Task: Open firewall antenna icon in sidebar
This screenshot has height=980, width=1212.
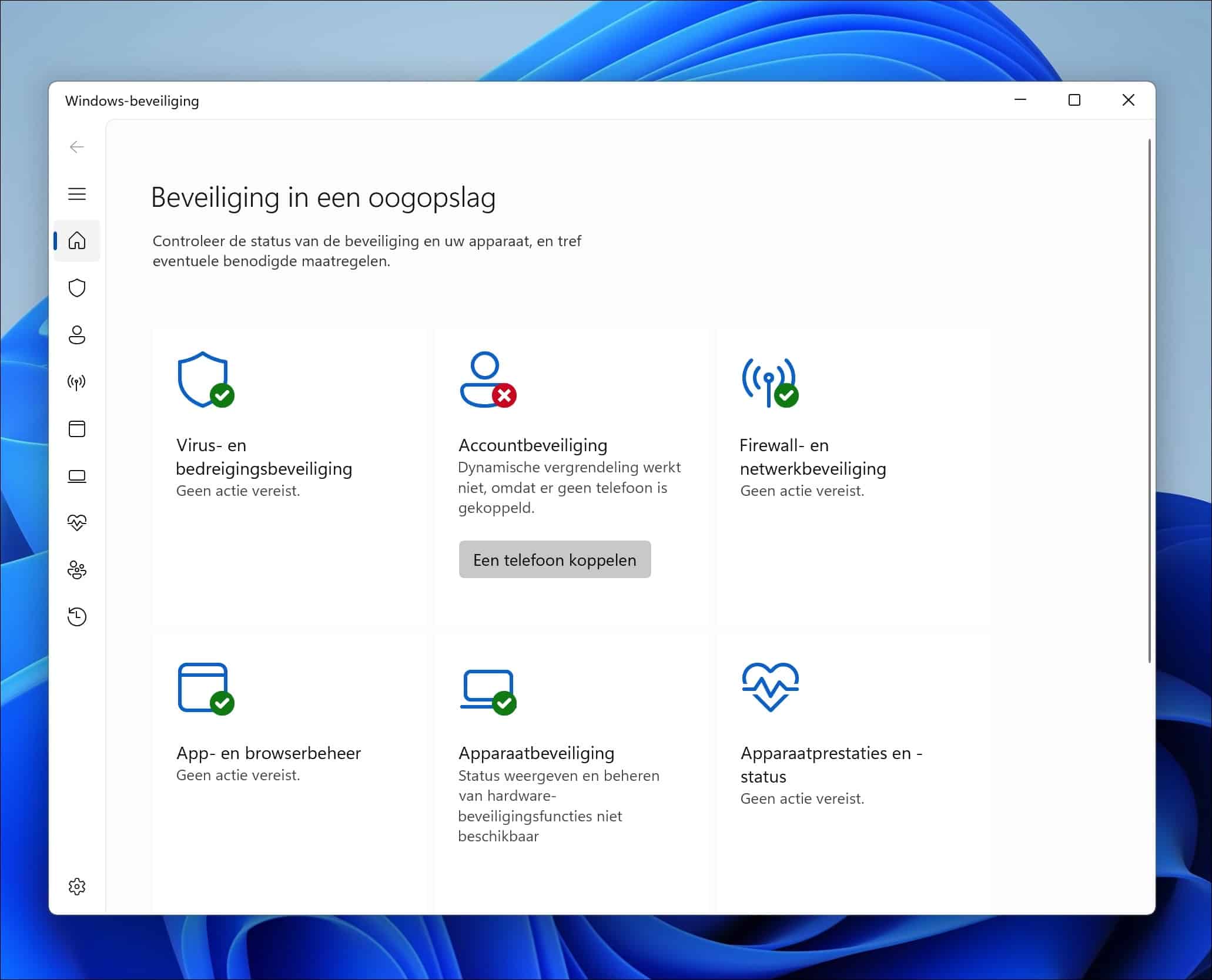Action: click(77, 382)
